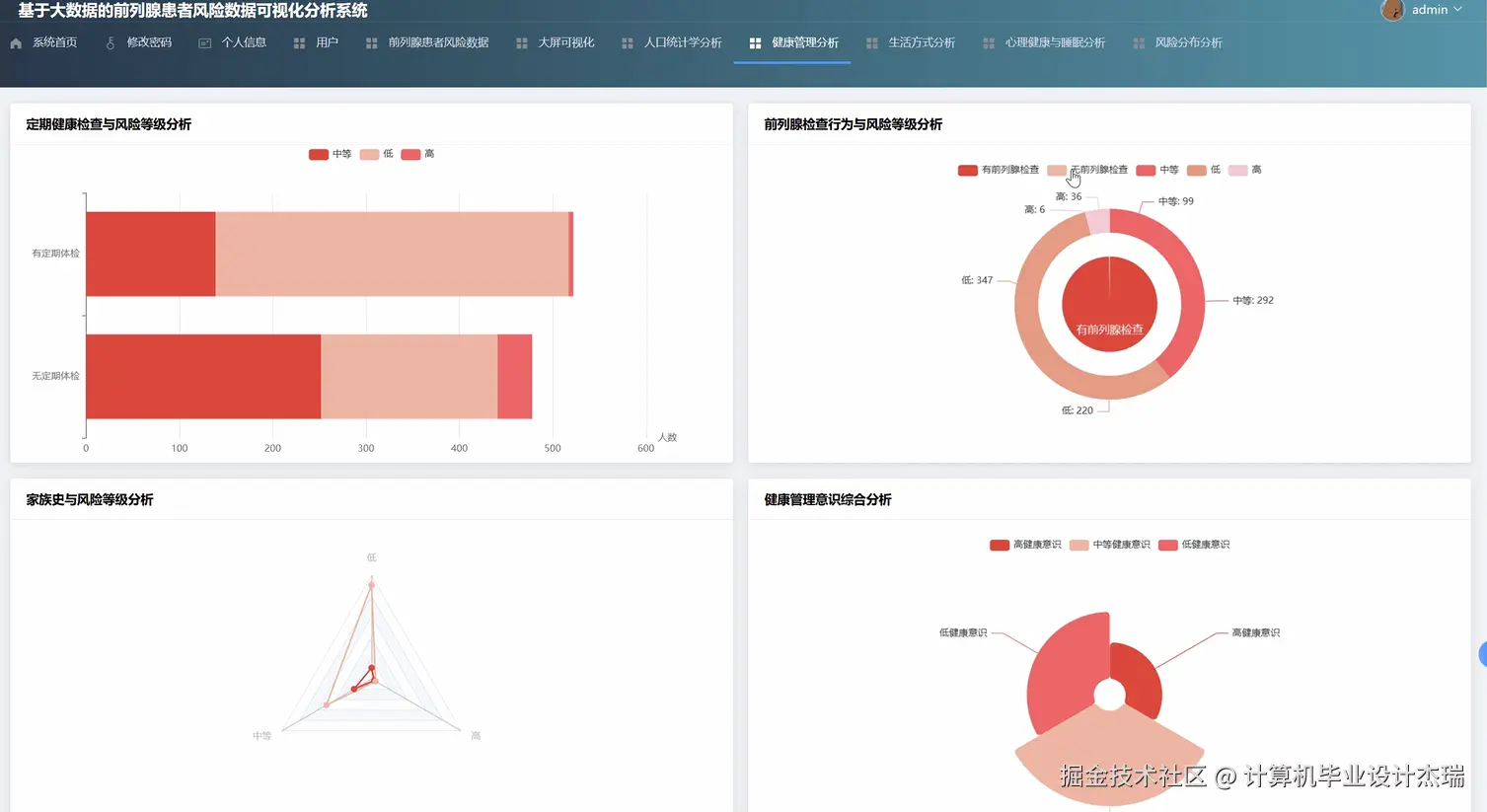Open the admin user dropdown arrow
The height and width of the screenshot is (812, 1487).
click(1458, 10)
